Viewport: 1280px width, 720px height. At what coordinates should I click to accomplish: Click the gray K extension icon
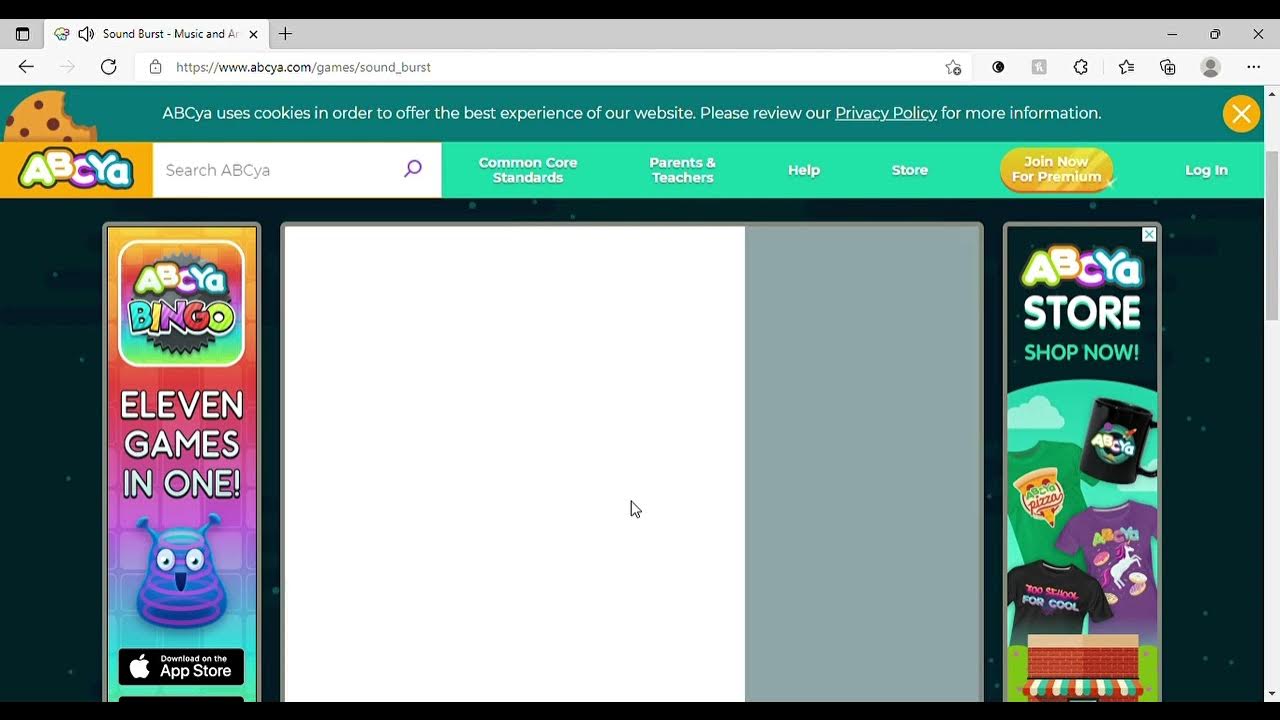coord(1039,67)
